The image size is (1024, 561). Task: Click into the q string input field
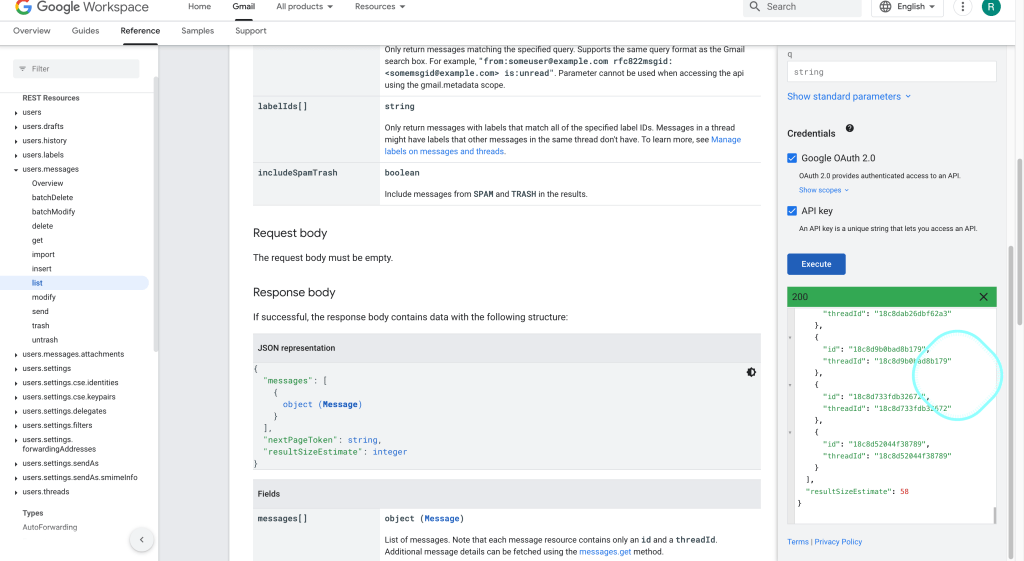tap(891, 72)
